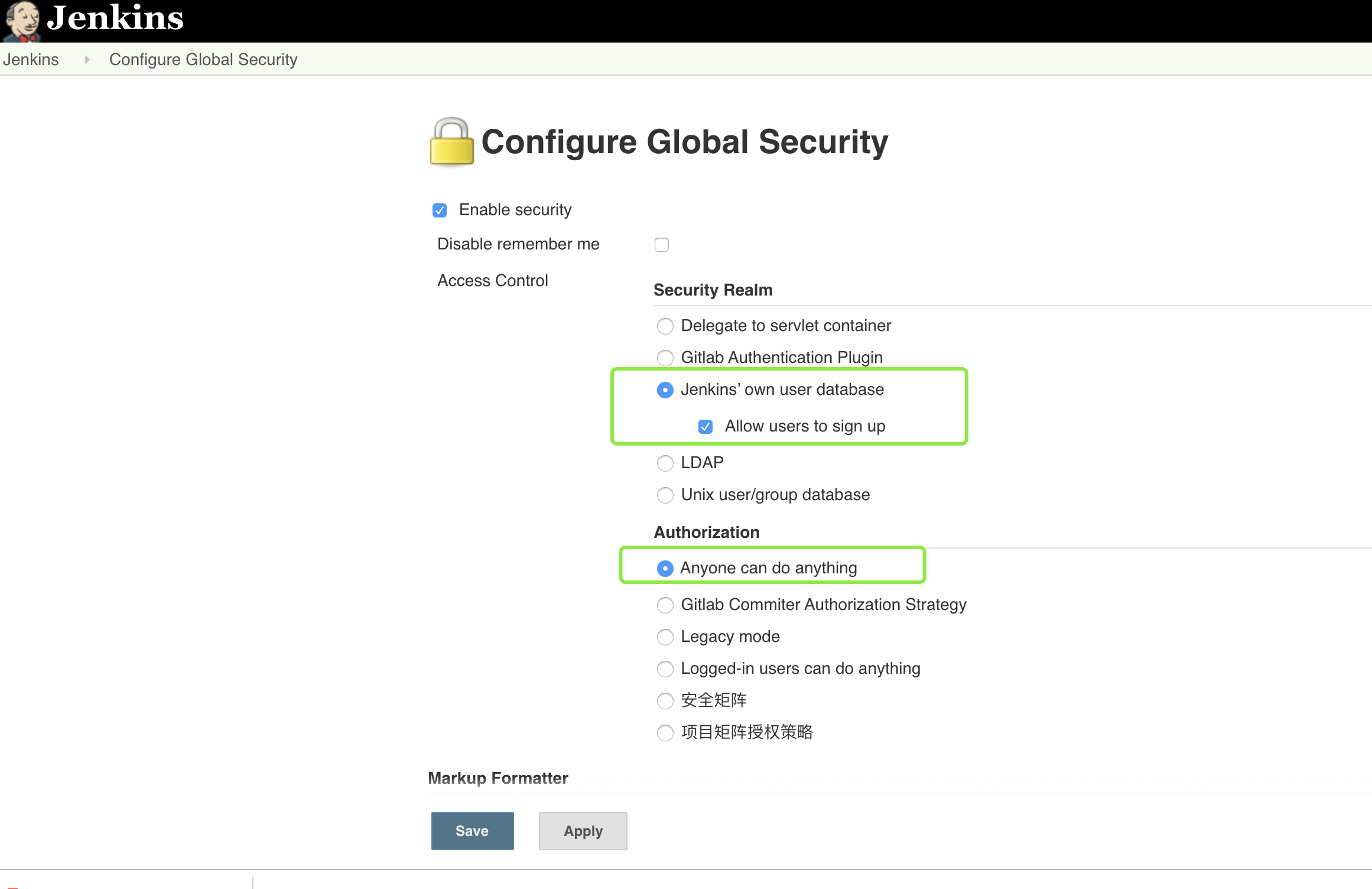Uncheck the Allow users to sign up box

(x=705, y=427)
